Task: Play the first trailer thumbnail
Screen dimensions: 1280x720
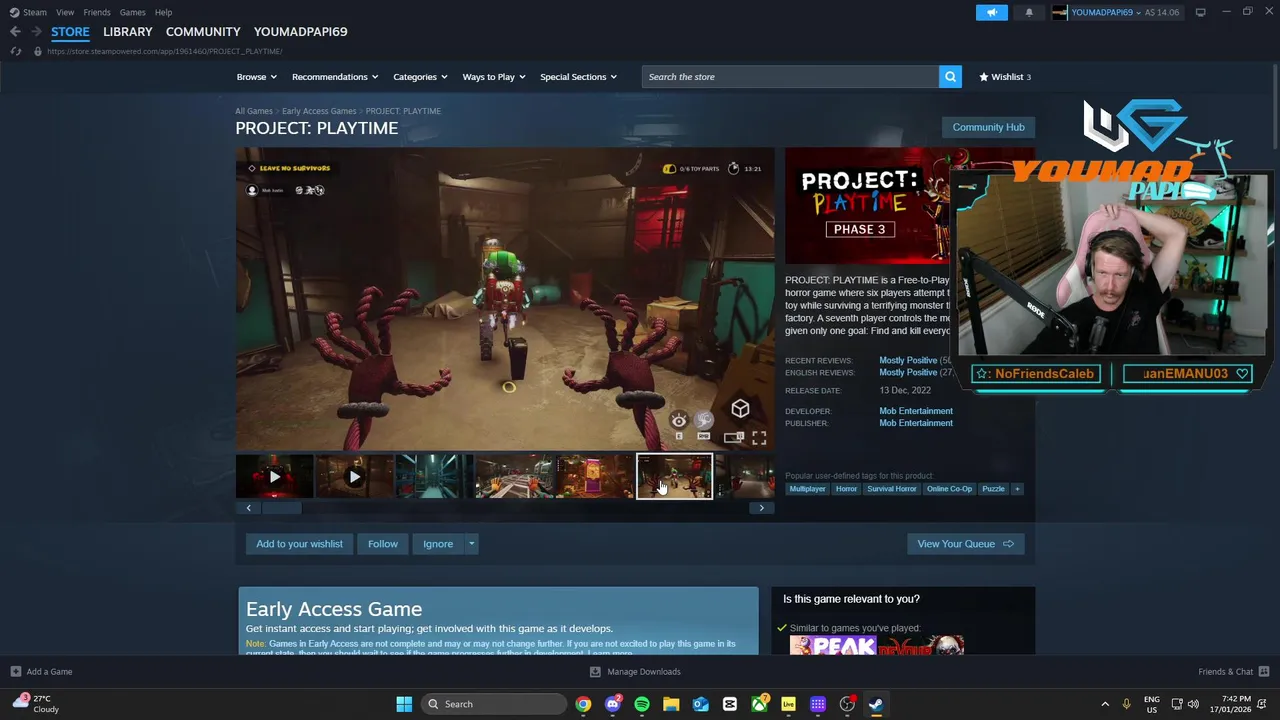Action: [275, 477]
